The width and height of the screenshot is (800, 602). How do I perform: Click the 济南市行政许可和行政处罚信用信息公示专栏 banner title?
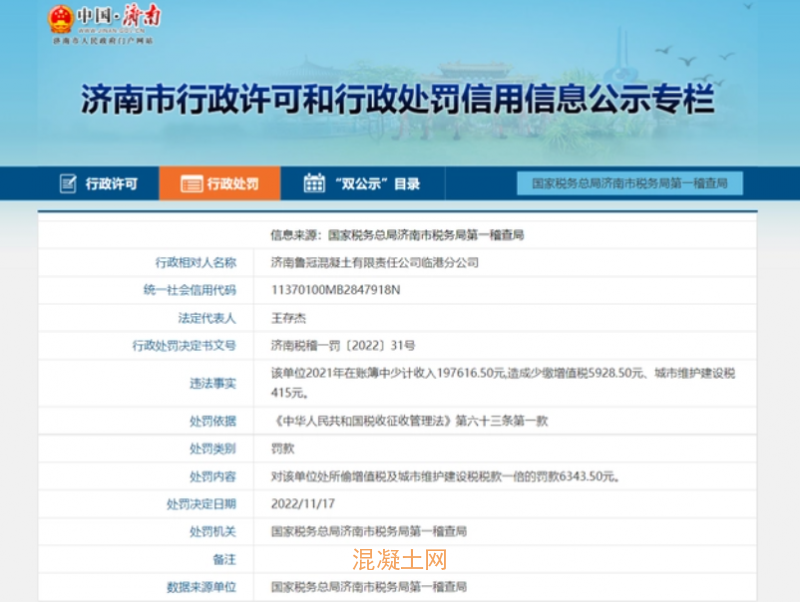click(398, 101)
